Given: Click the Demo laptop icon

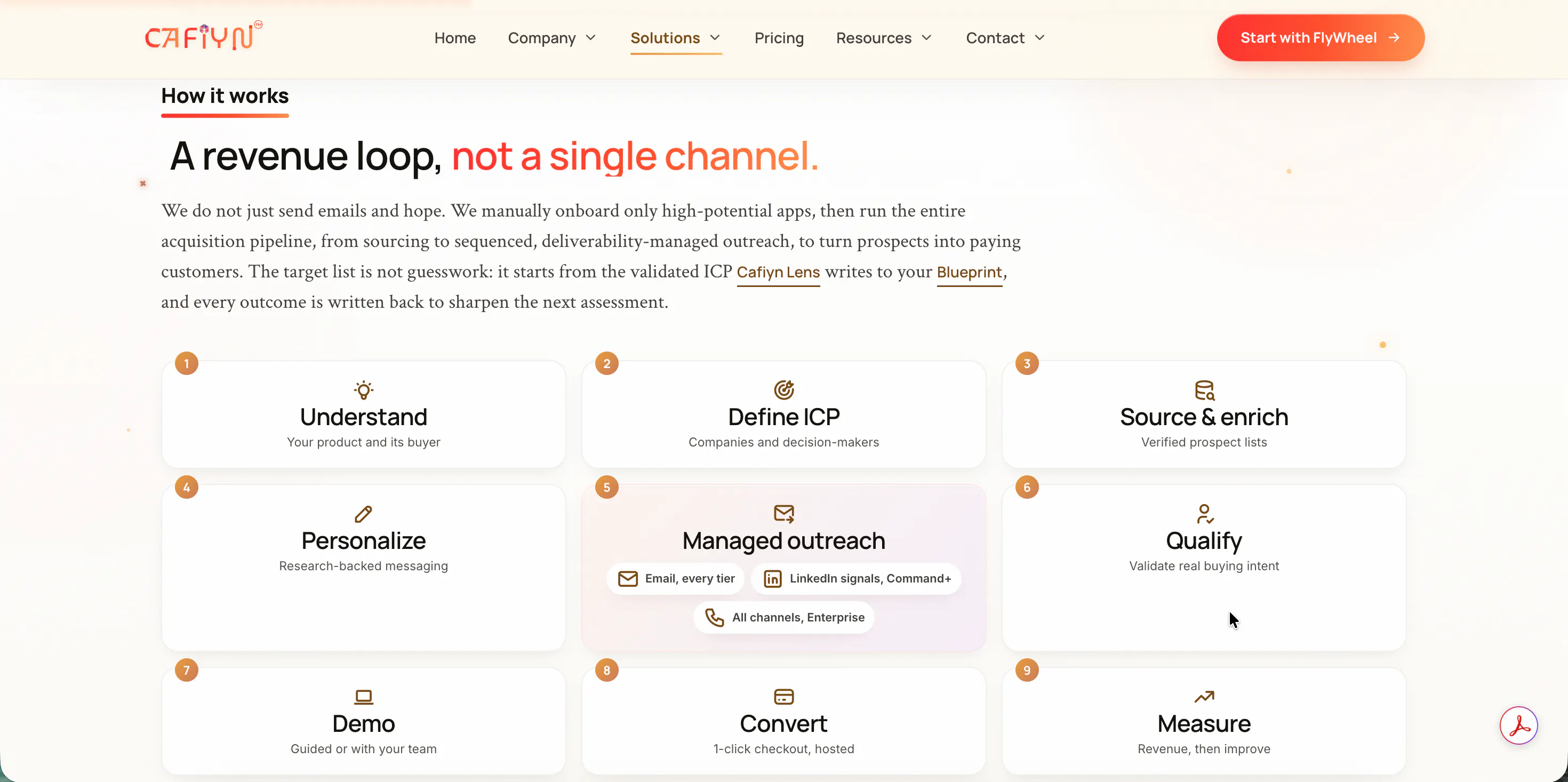Looking at the screenshot, I should (x=363, y=696).
